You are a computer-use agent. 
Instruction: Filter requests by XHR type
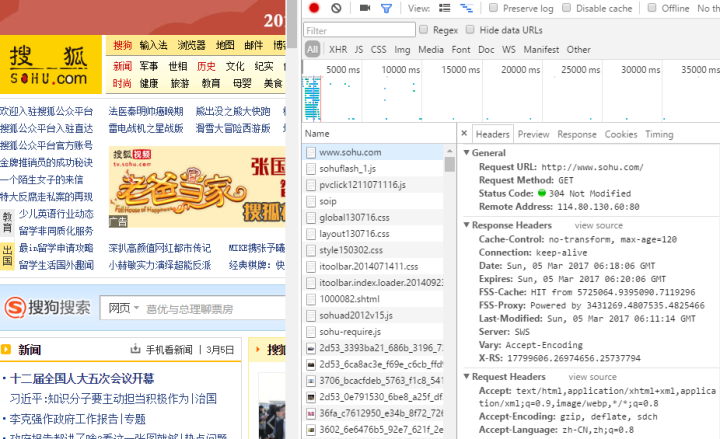(338, 49)
